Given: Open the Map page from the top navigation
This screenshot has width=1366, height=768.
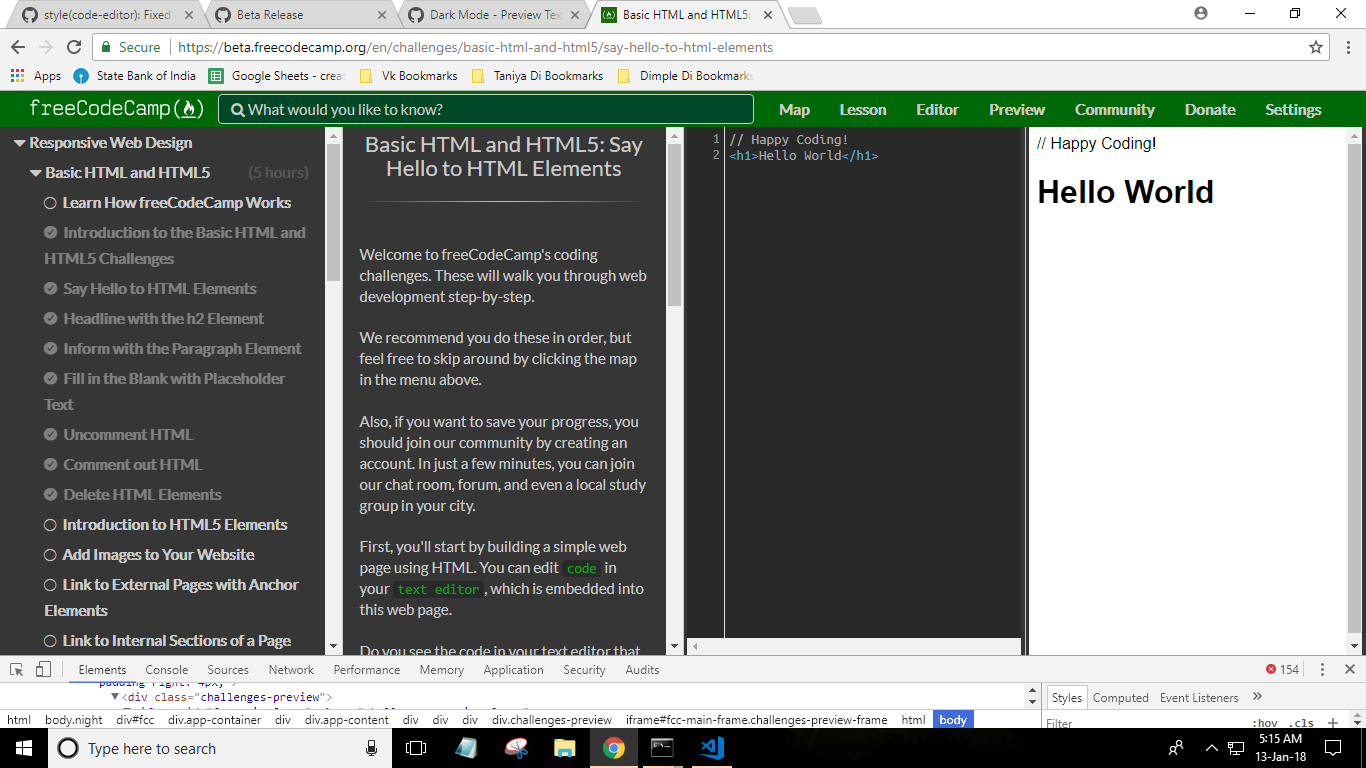Looking at the screenshot, I should [794, 109].
